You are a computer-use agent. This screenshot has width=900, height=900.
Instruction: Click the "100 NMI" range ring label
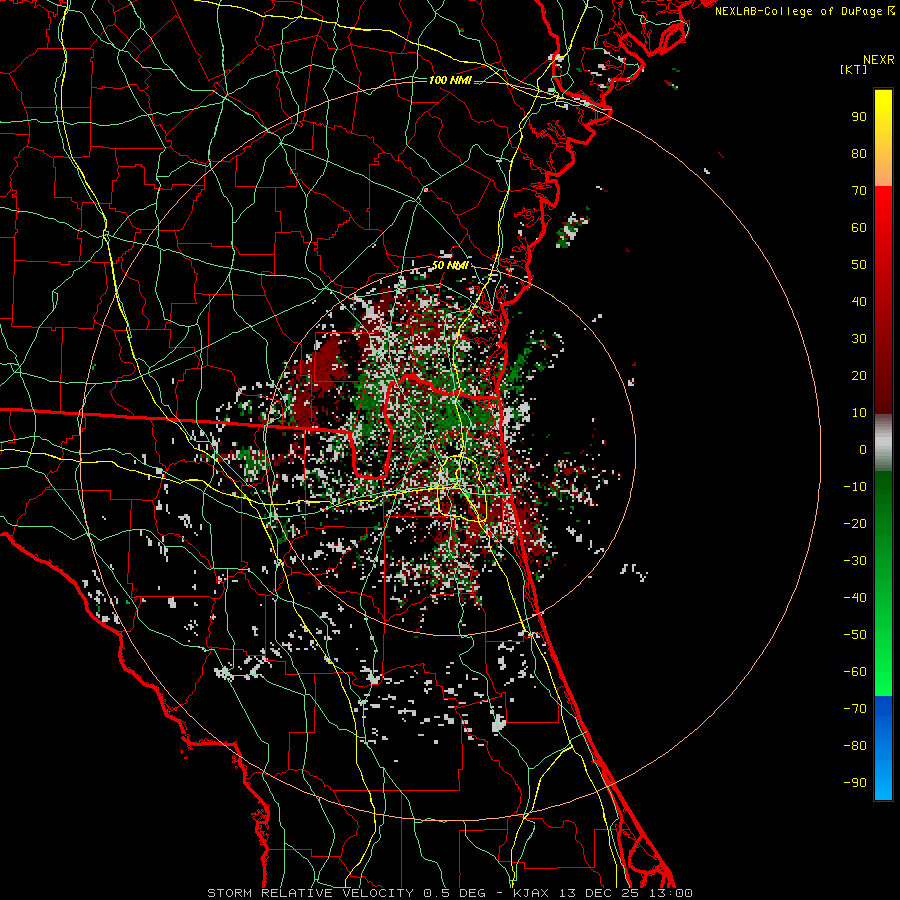point(450,80)
